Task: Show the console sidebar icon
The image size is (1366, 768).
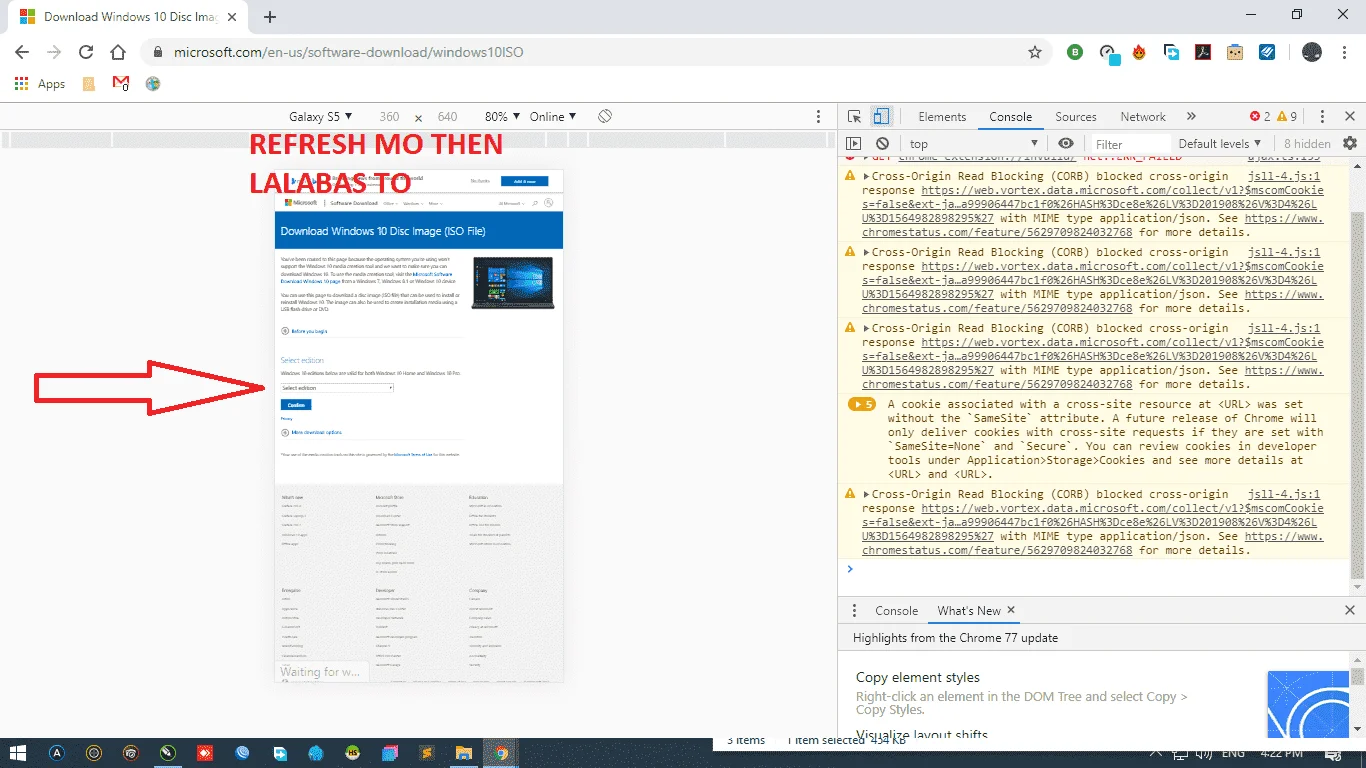Action: (x=853, y=144)
